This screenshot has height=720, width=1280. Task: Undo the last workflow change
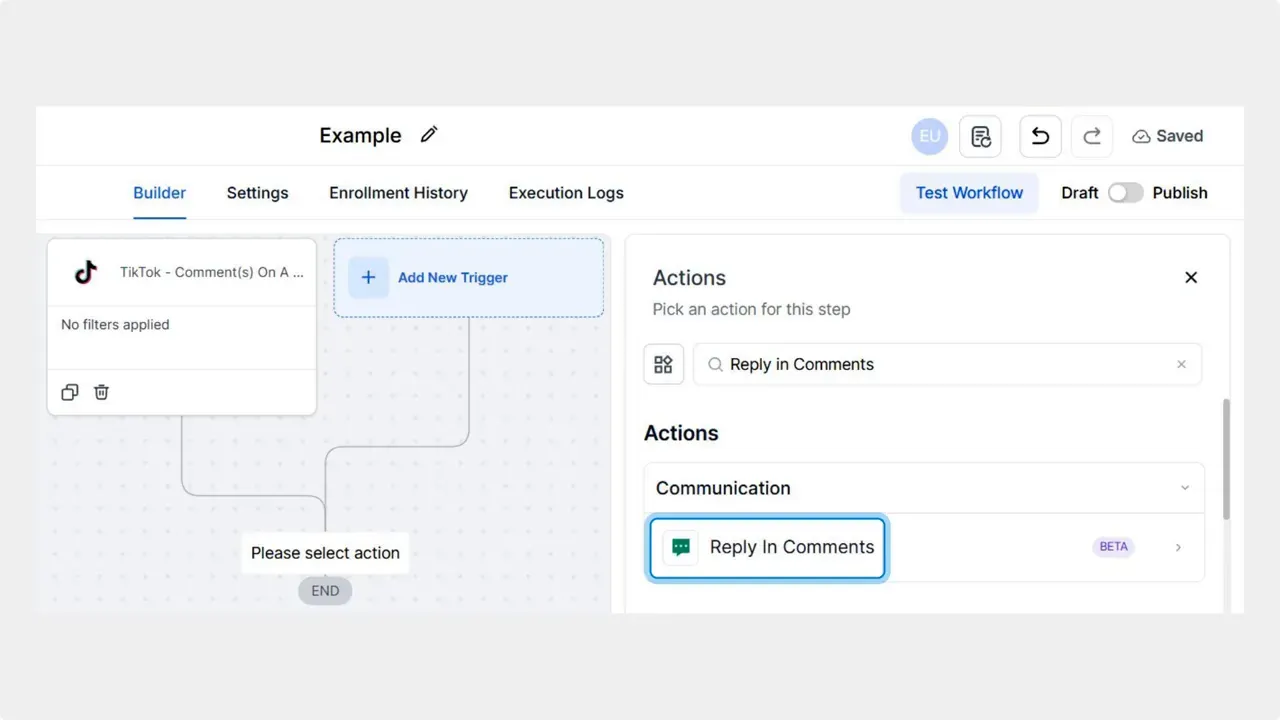[1040, 136]
